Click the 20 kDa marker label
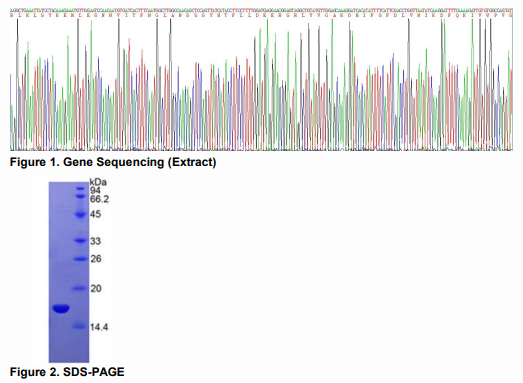 click(x=96, y=288)
